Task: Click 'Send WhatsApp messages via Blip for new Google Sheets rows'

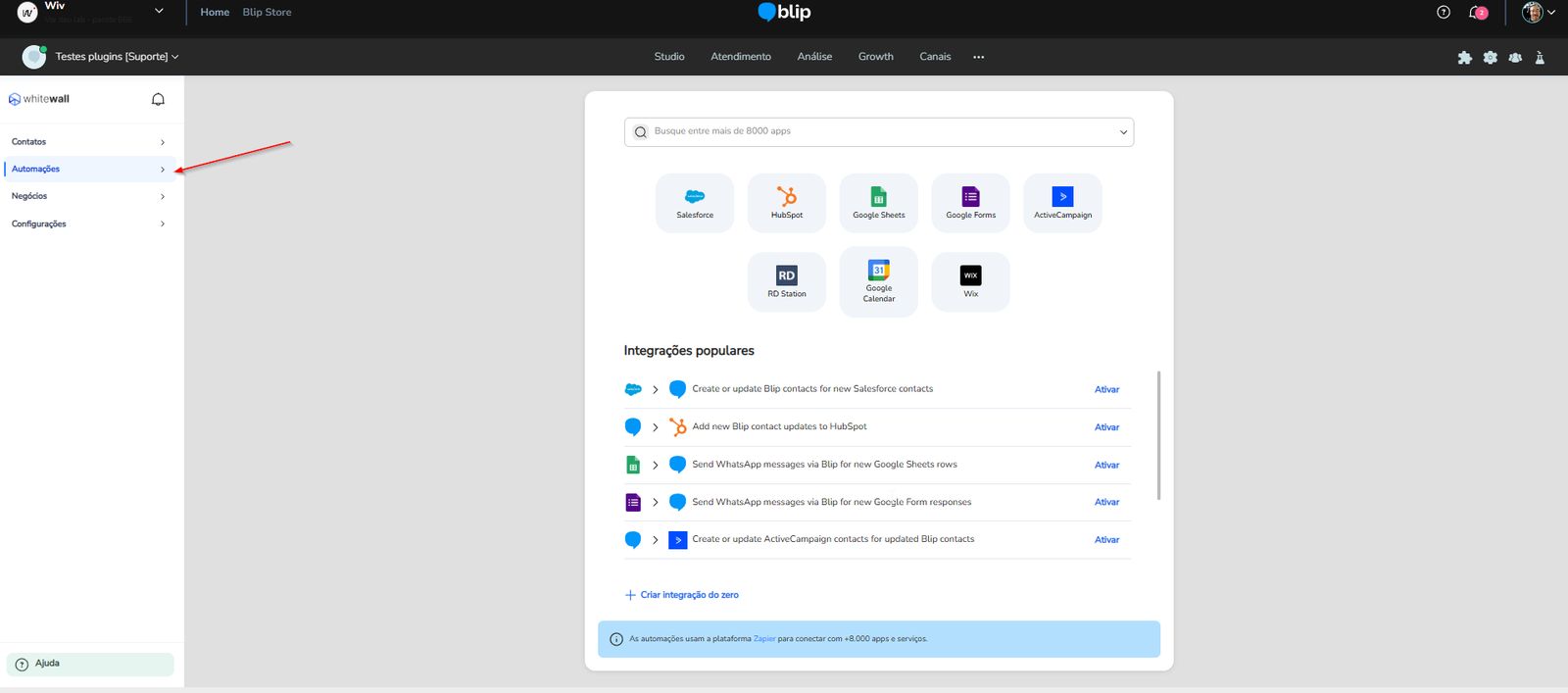Action: click(824, 465)
